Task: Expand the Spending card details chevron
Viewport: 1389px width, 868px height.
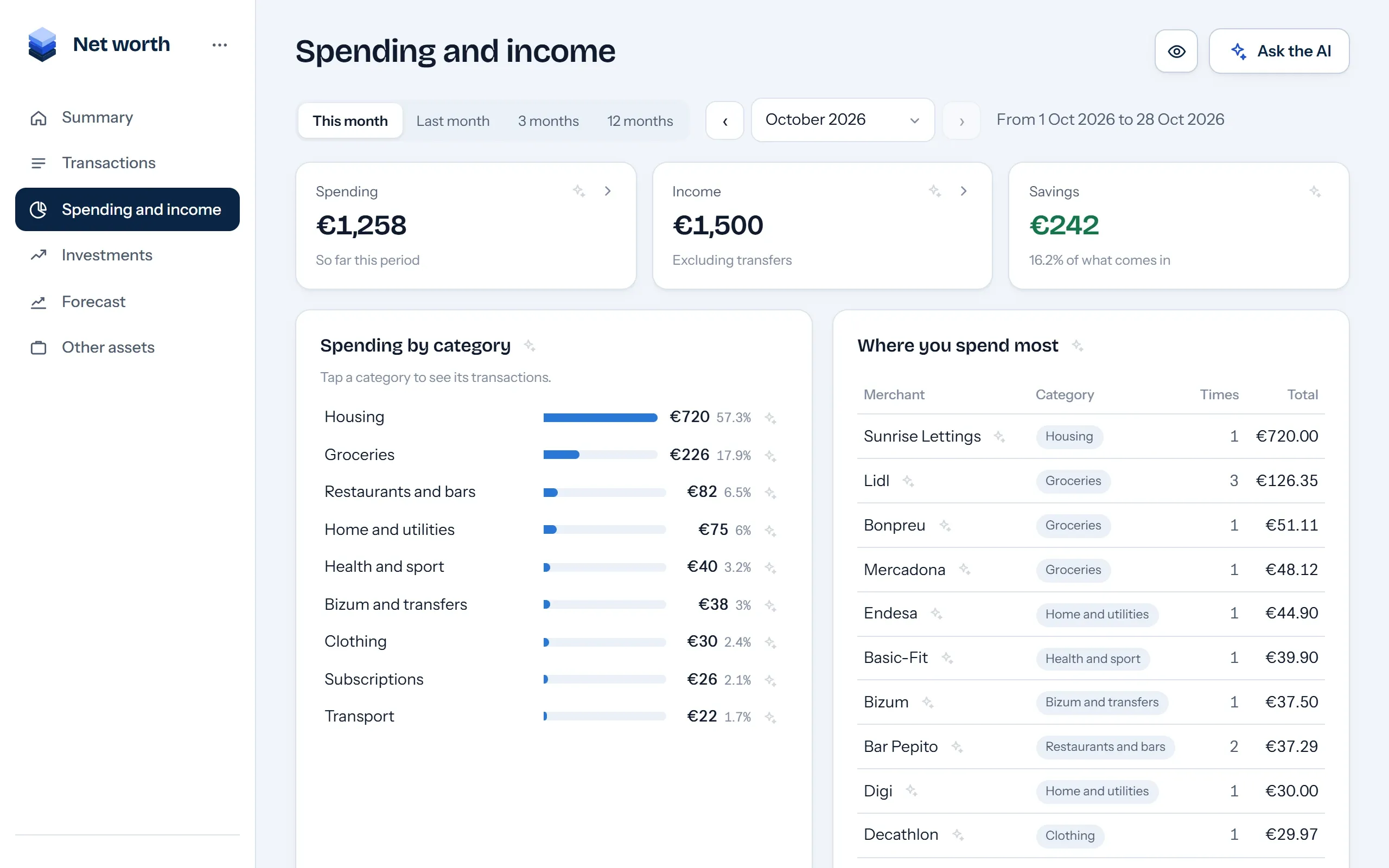Action: tap(607, 191)
